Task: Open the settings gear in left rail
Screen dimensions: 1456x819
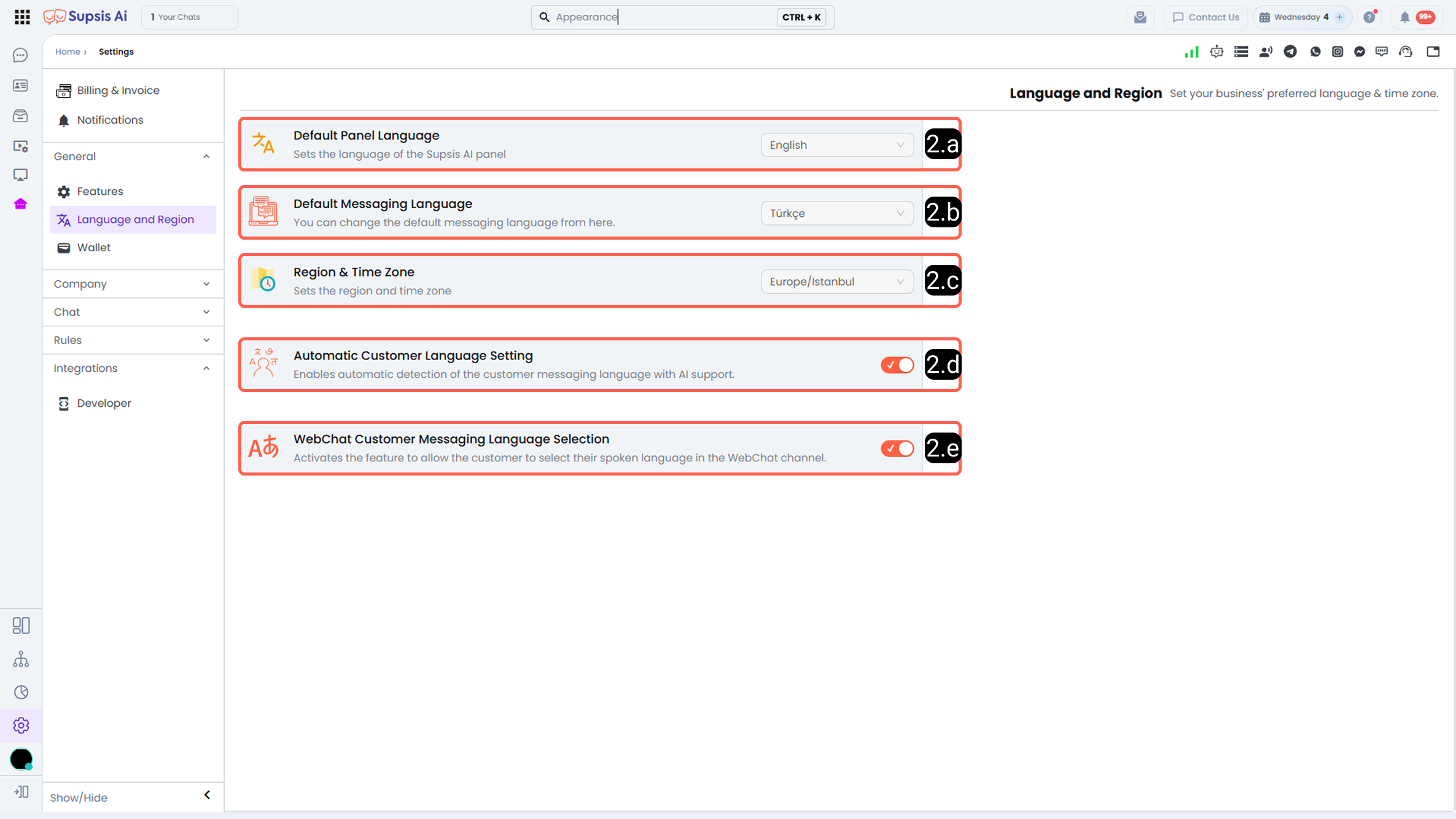Action: tap(21, 726)
